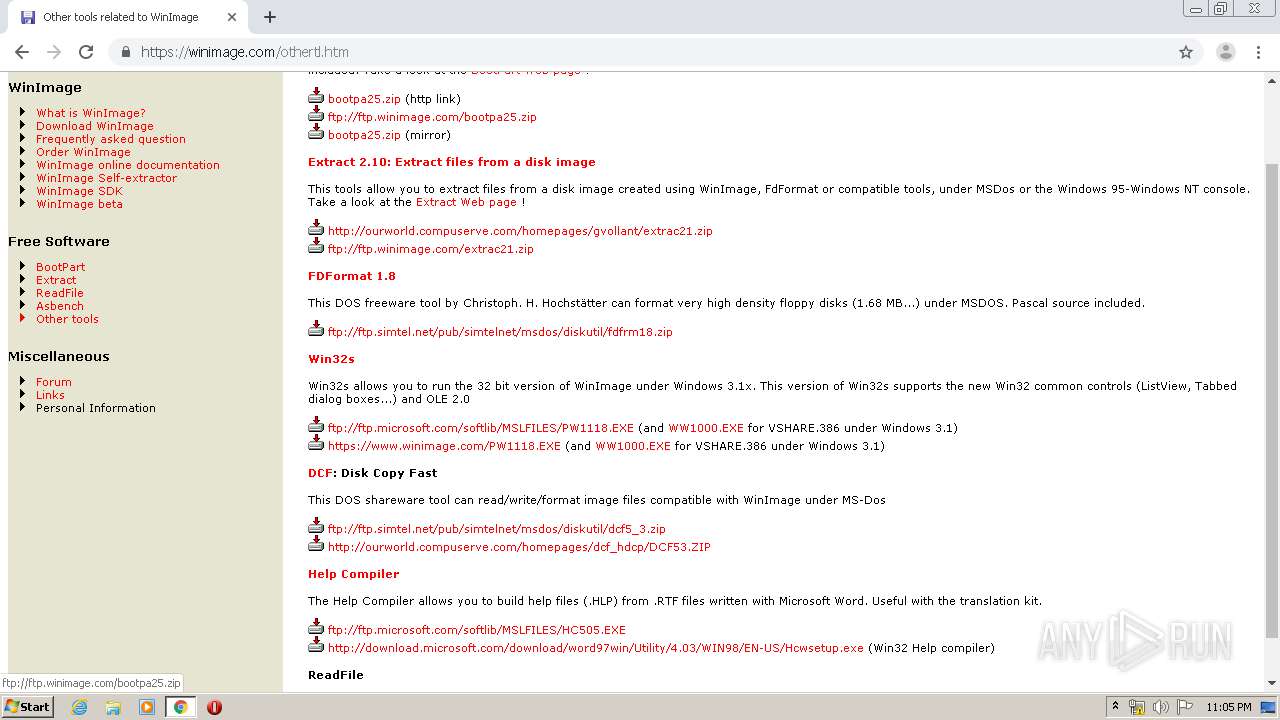Open 'WinImage SDK' sidebar link
1280x720 pixels.
79,191
